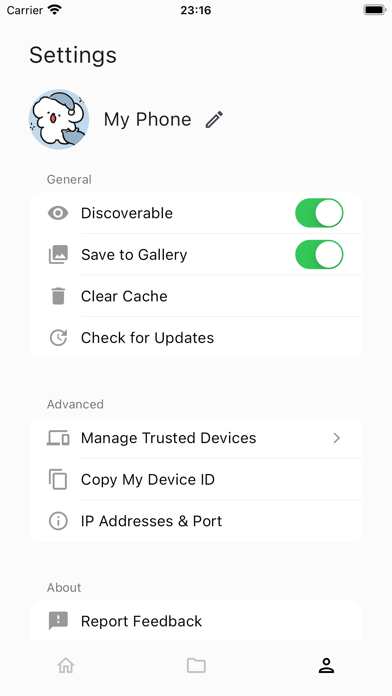Tap the pencil edit icon beside My Phone
This screenshot has height=696, width=392.
pos(214,120)
